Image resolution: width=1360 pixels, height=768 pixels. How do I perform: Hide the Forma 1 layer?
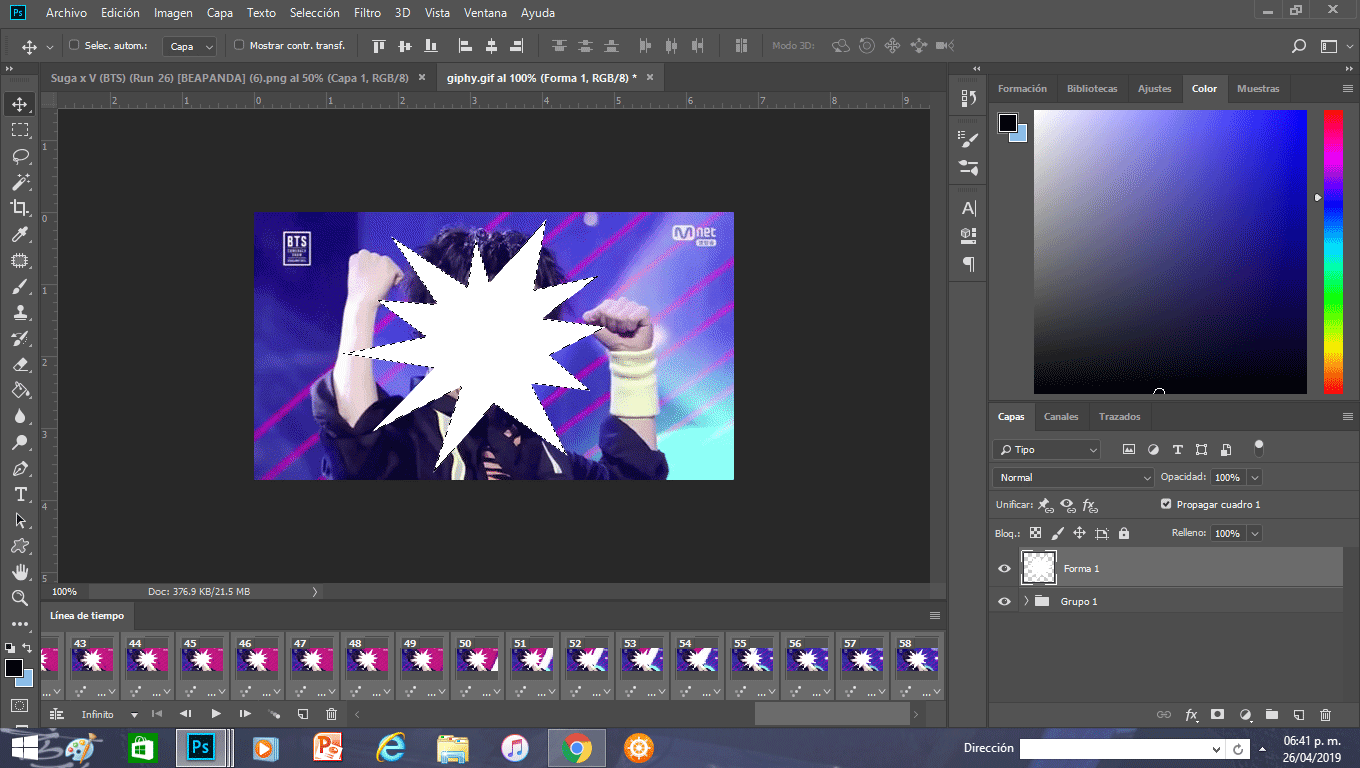coord(1005,568)
